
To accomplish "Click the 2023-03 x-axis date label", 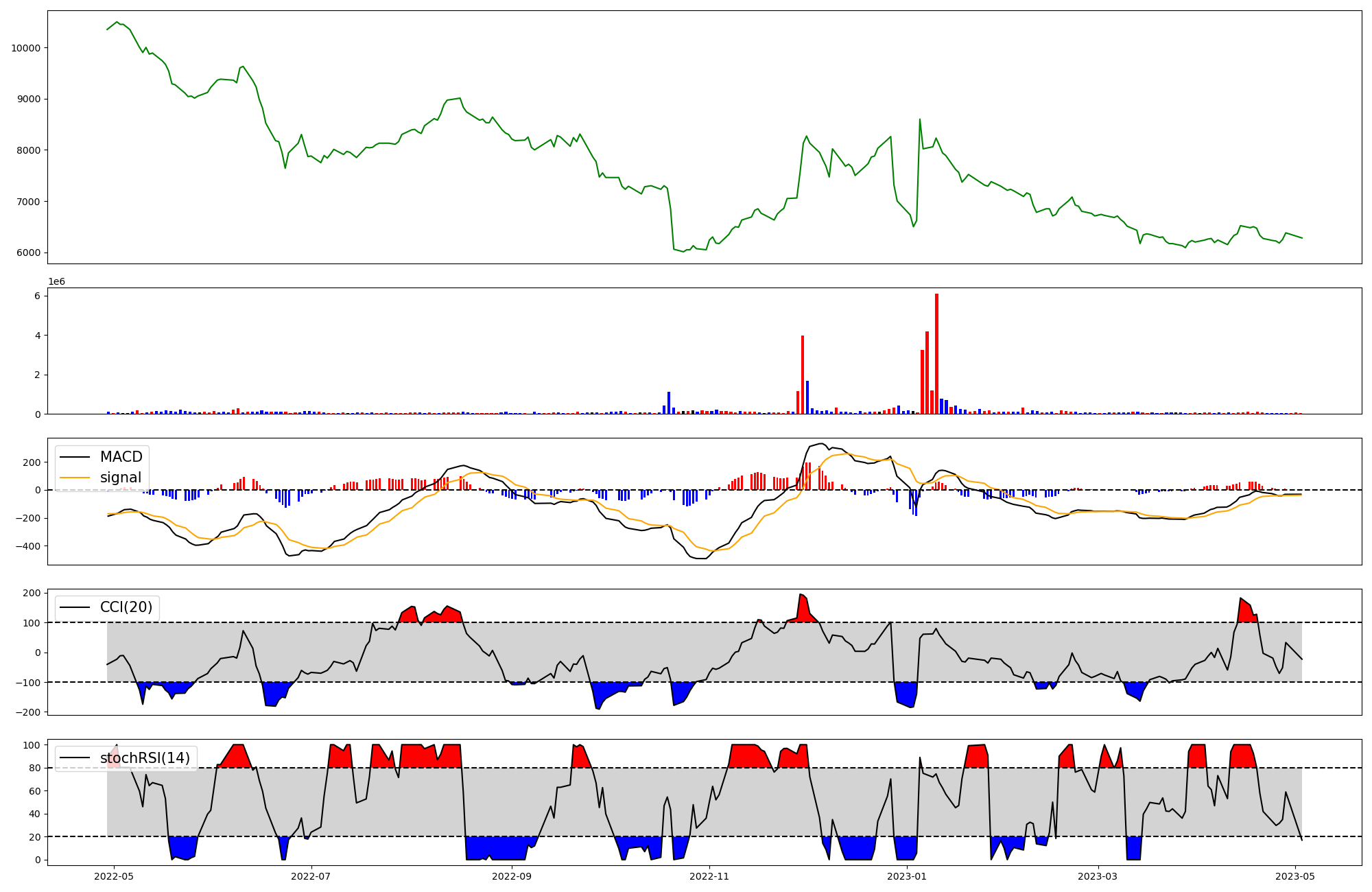I will tap(1098, 876).
